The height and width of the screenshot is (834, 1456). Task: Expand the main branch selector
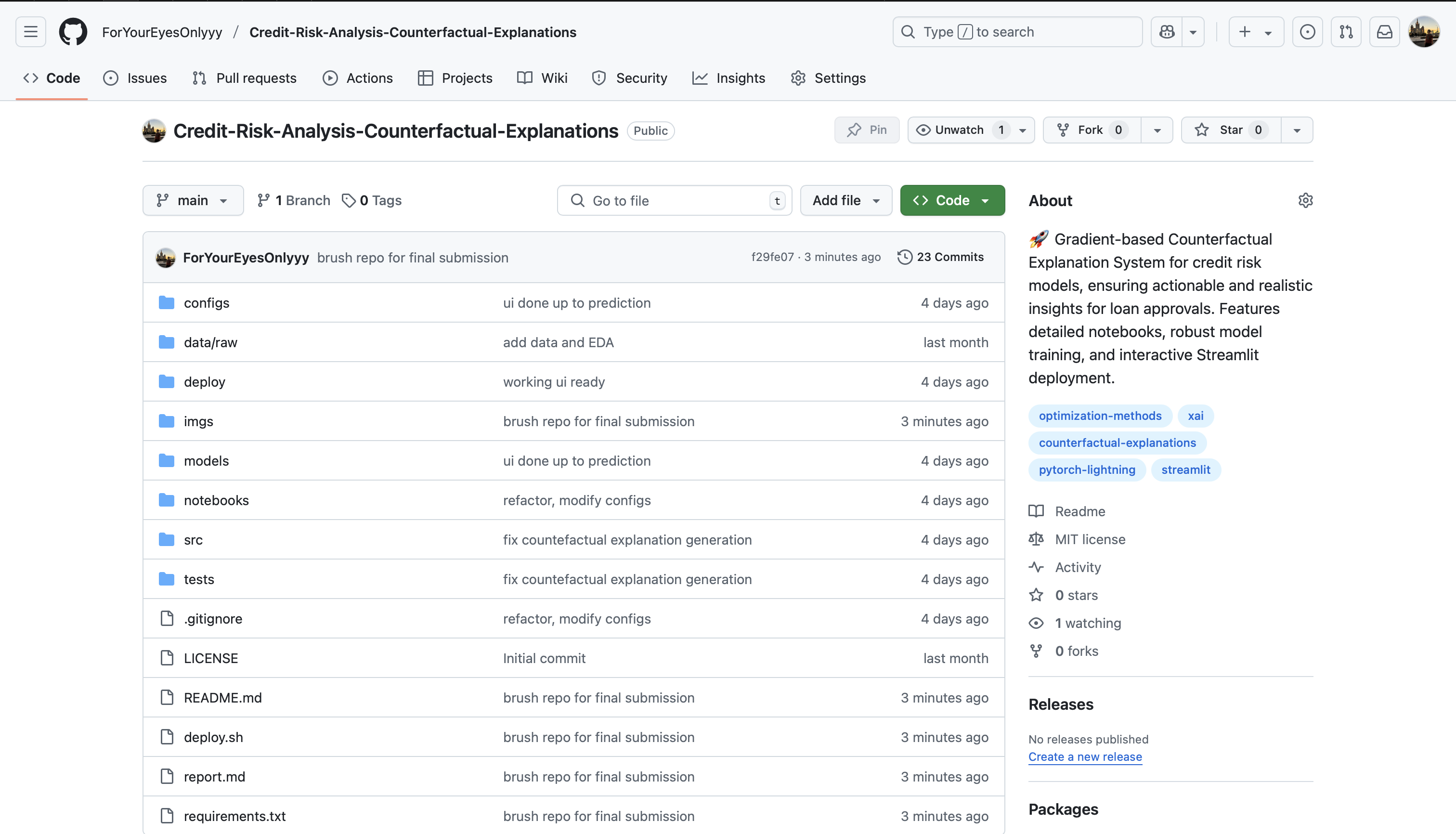193,200
